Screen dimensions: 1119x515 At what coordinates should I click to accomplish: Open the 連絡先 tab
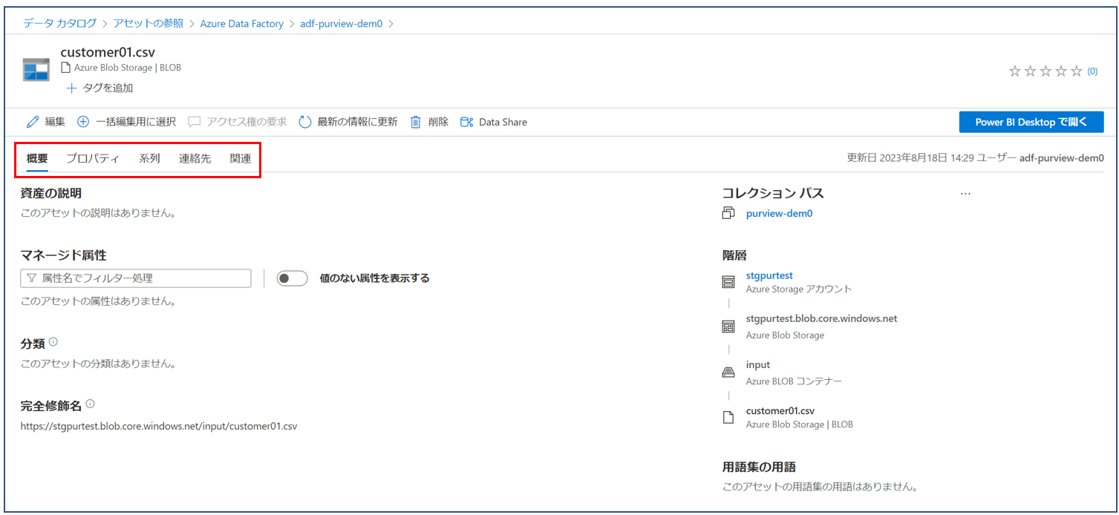(195, 159)
